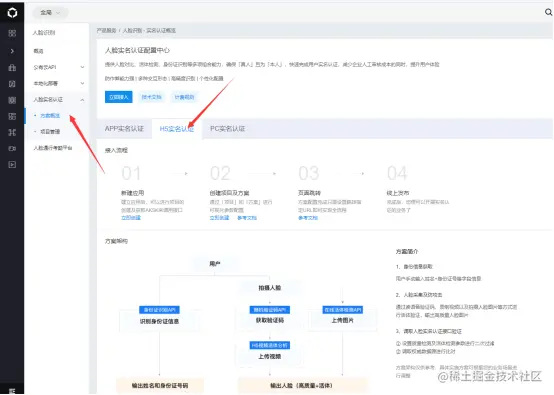The height and width of the screenshot is (395, 554).
Task: Switch to the PC实名认证 tab
Action: (228, 129)
